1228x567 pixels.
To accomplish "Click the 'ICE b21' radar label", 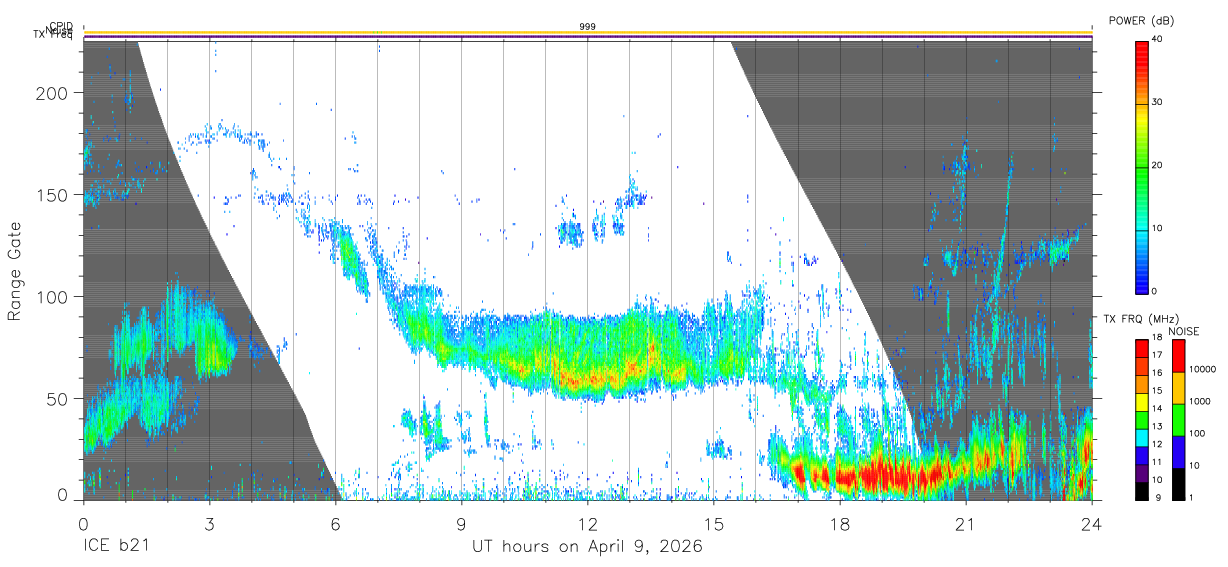I will click(114, 547).
